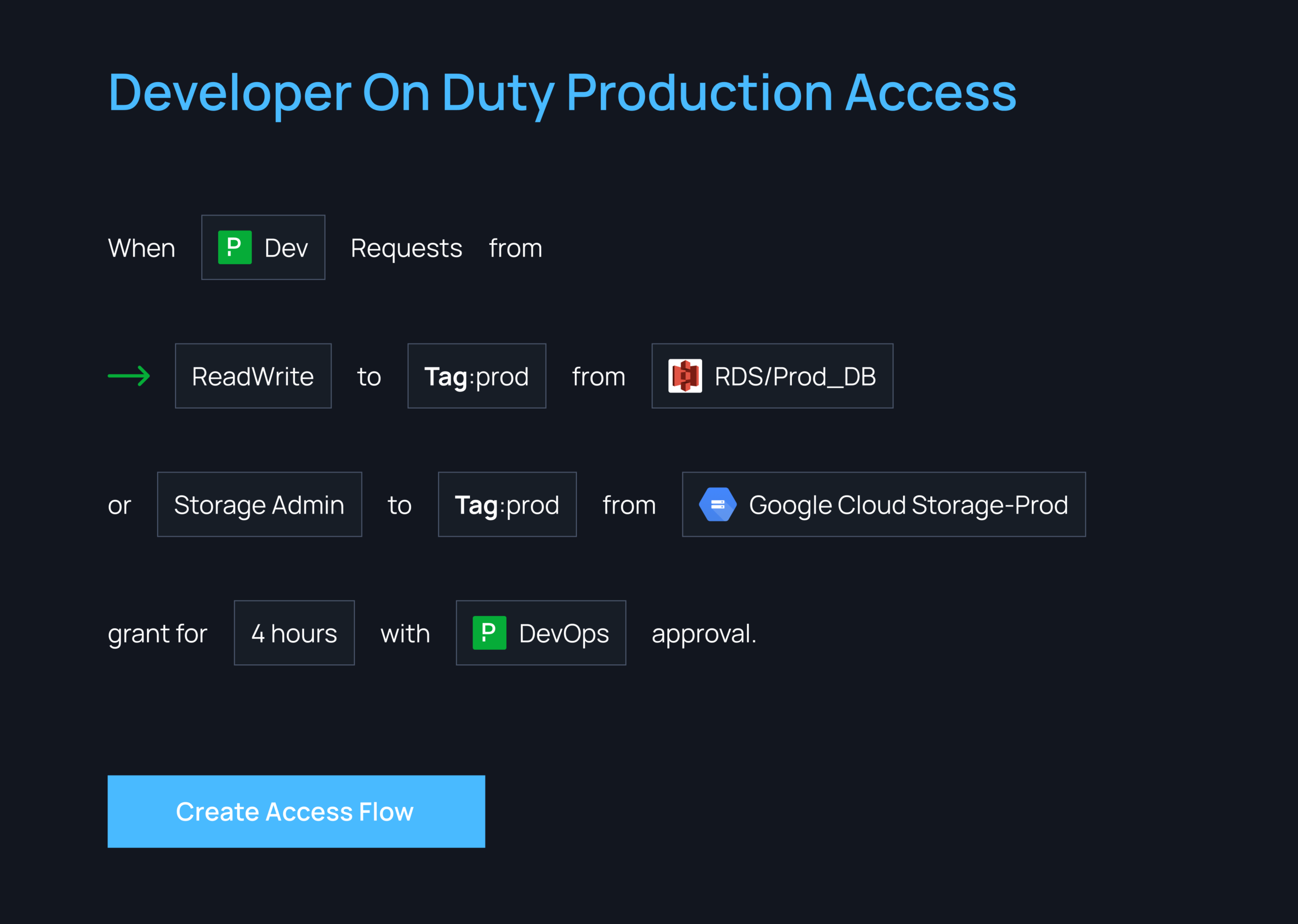Select the RDS/Prod_DB integration box
This screenshot has height=924, width=1298.
pos(772,376)
